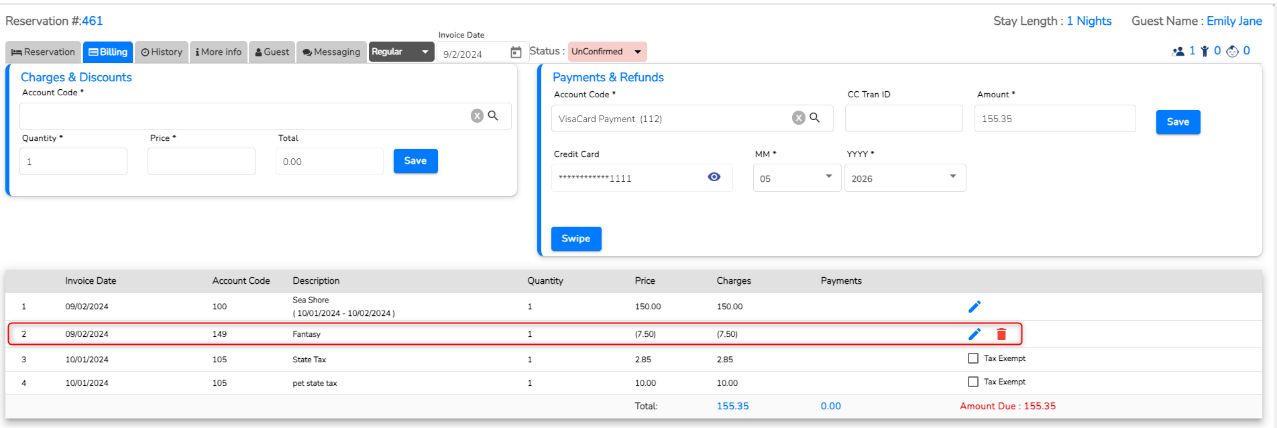
Task: Delete the Fantasy discount with trash icon
Action: (x=1001, y=334)
